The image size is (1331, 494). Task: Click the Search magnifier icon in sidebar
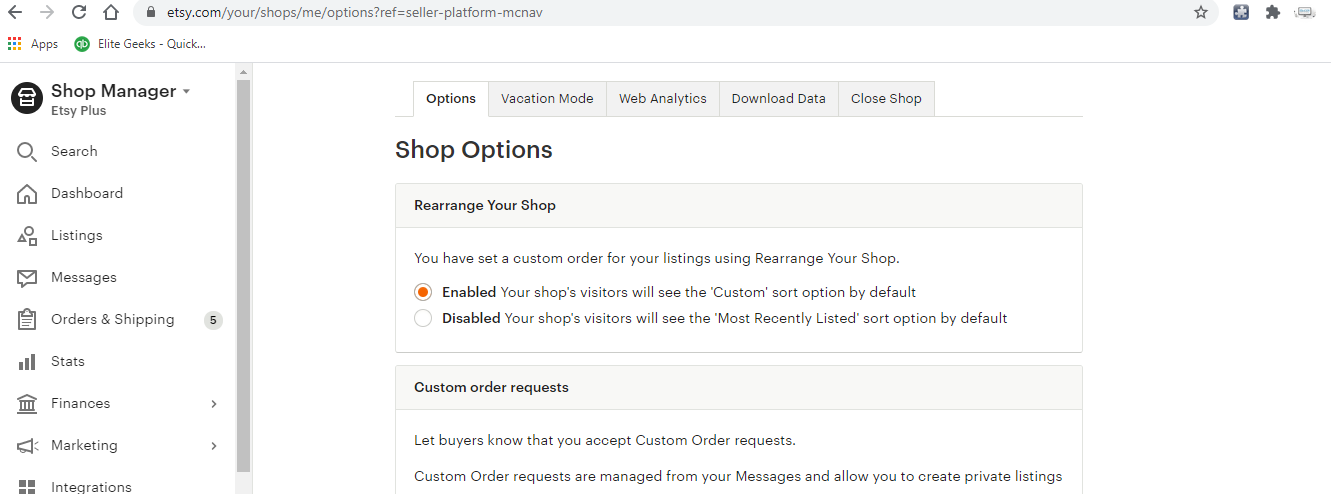tap(27, 152)
